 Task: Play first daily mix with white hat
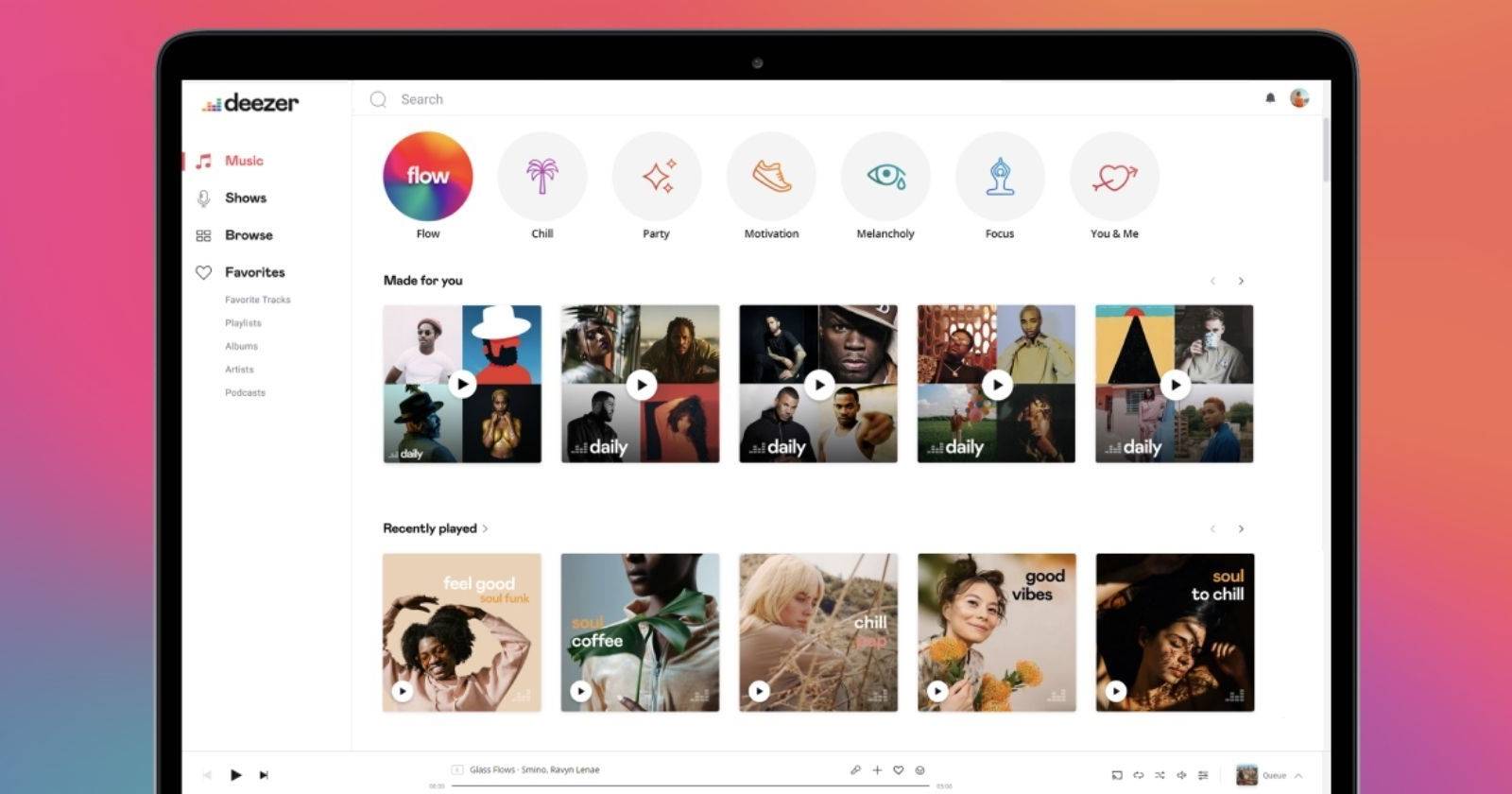(462, 384)
